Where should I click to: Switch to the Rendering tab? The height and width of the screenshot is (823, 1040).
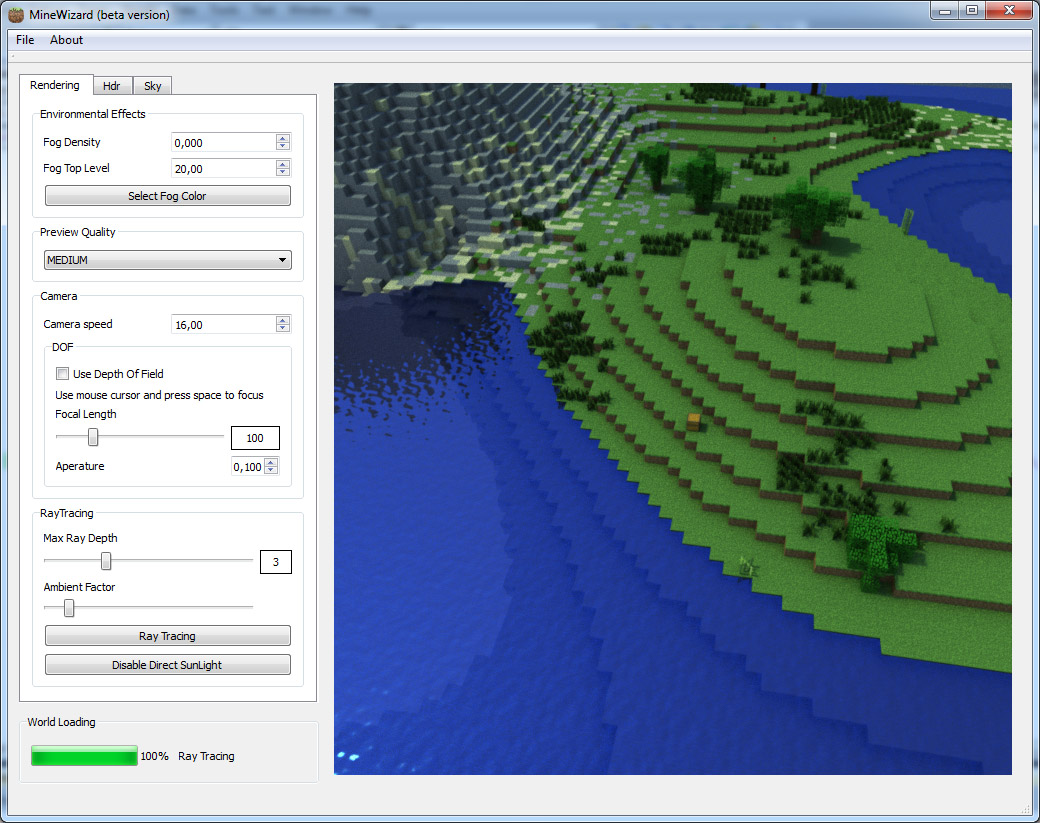55,85
